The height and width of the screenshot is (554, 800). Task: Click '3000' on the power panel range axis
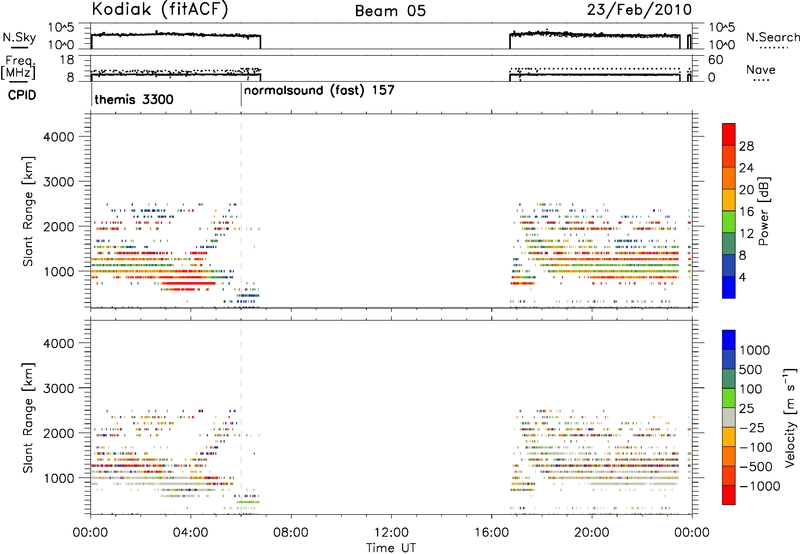(x=58, y=182)
